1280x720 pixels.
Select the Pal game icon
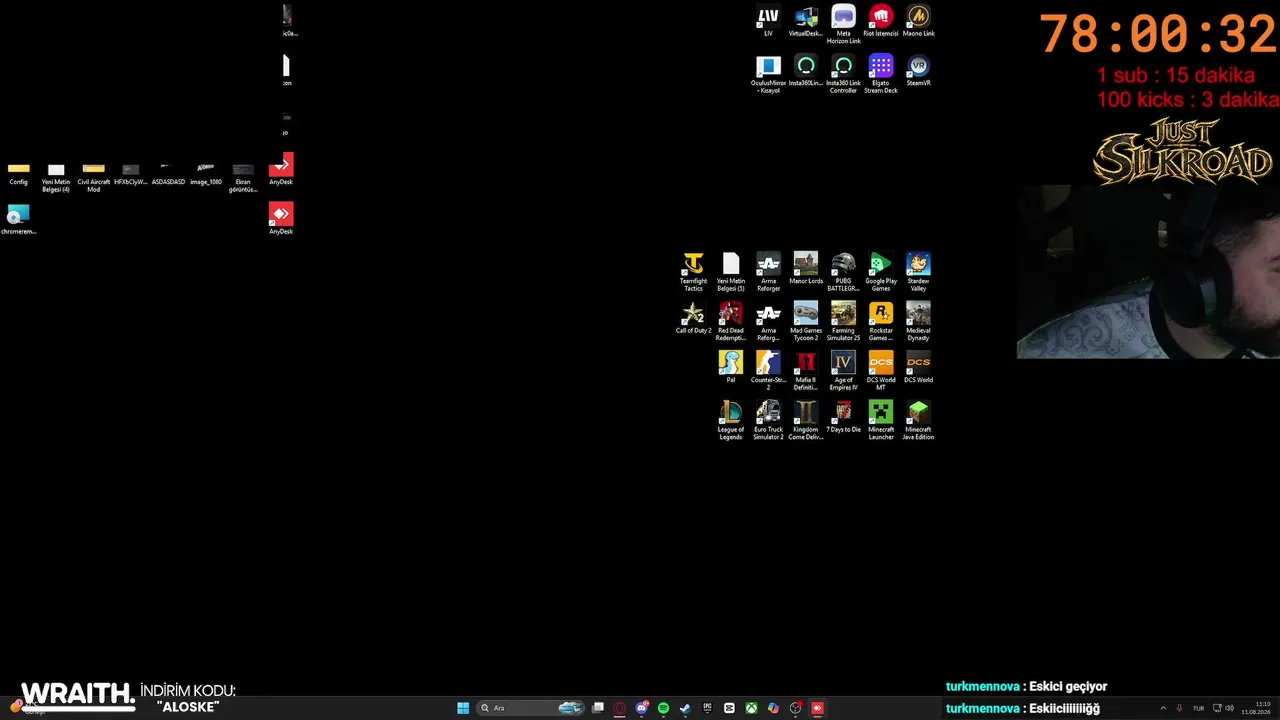point(731,367)
